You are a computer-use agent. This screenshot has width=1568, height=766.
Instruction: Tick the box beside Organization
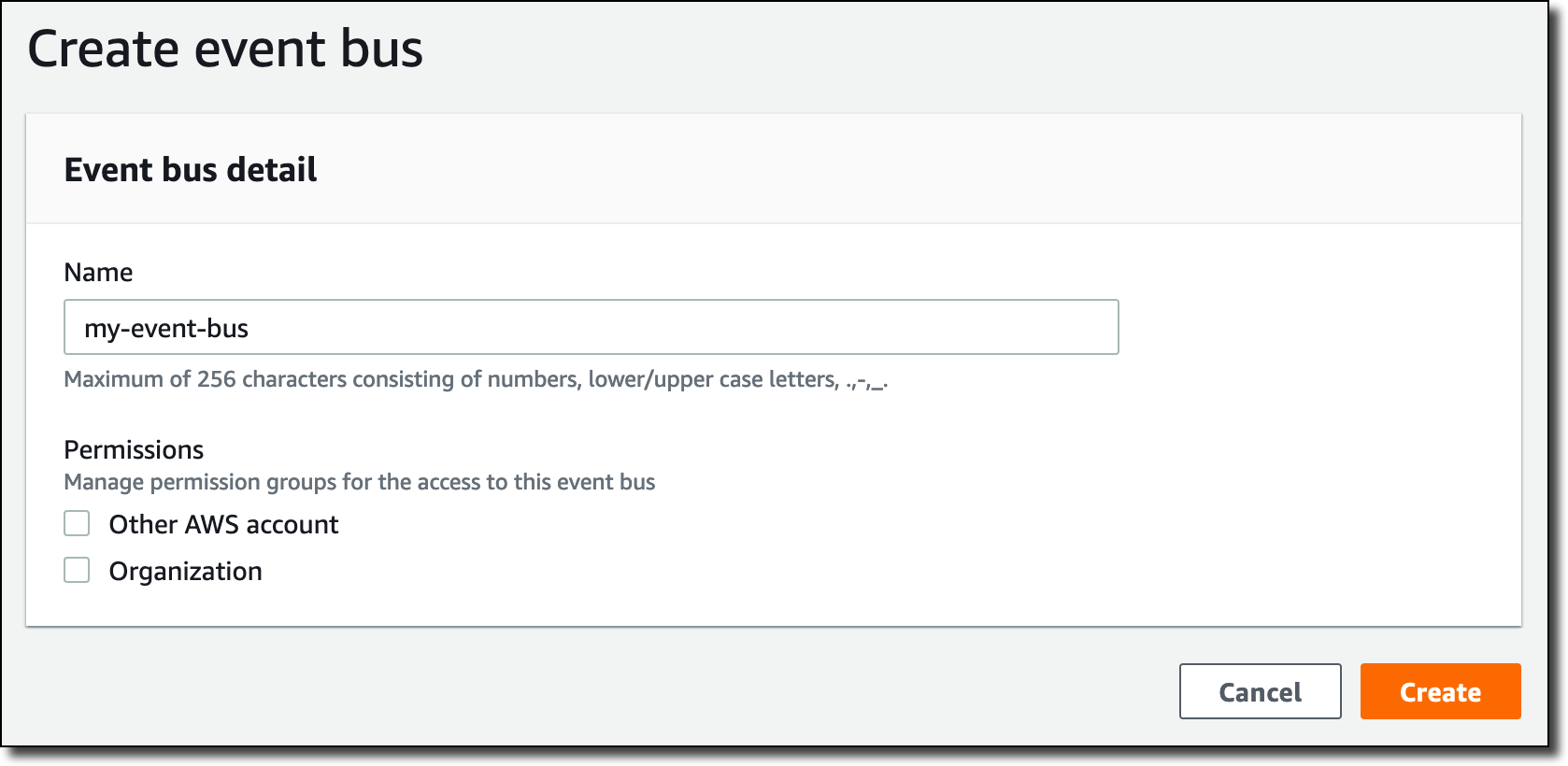click(x=77, y=570)
